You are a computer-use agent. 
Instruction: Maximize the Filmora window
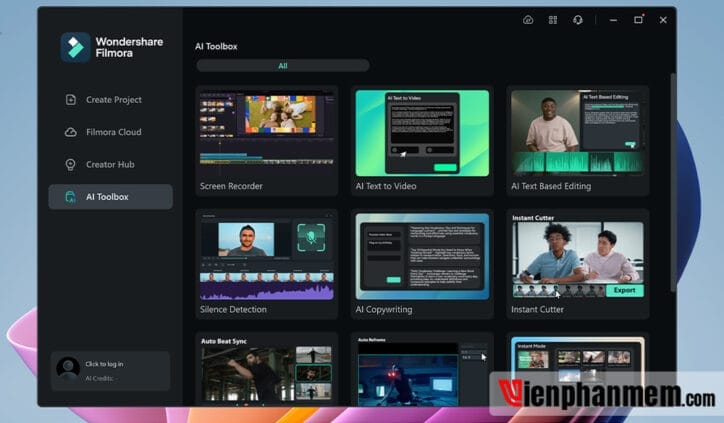[x=638, y=20]
